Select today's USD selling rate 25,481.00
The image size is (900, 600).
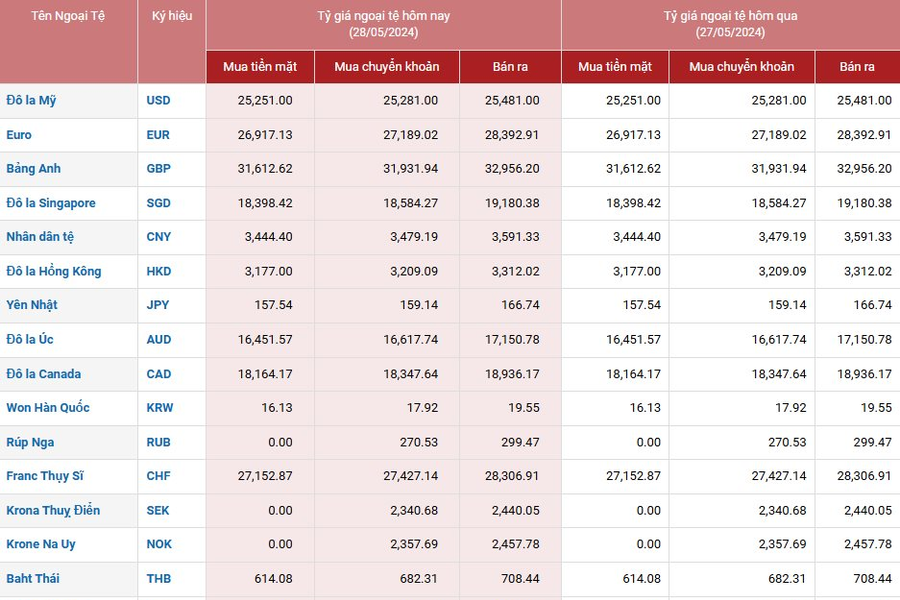coord(511,100)
